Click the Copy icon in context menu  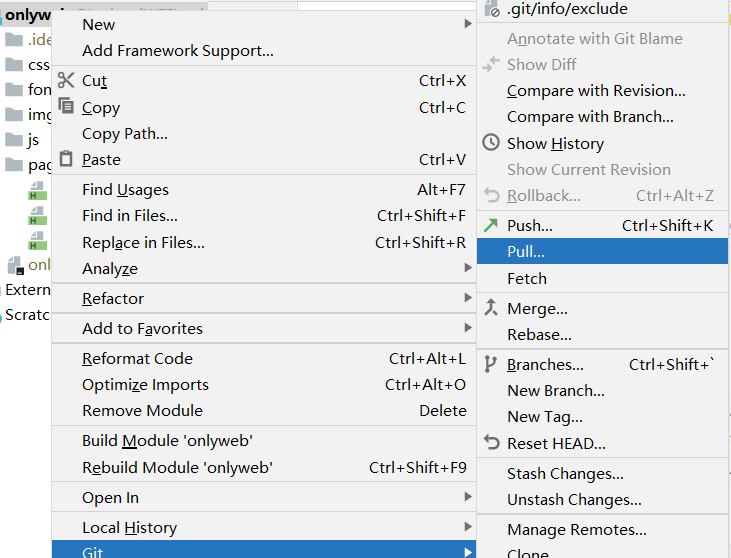click(x=66, y=107)
